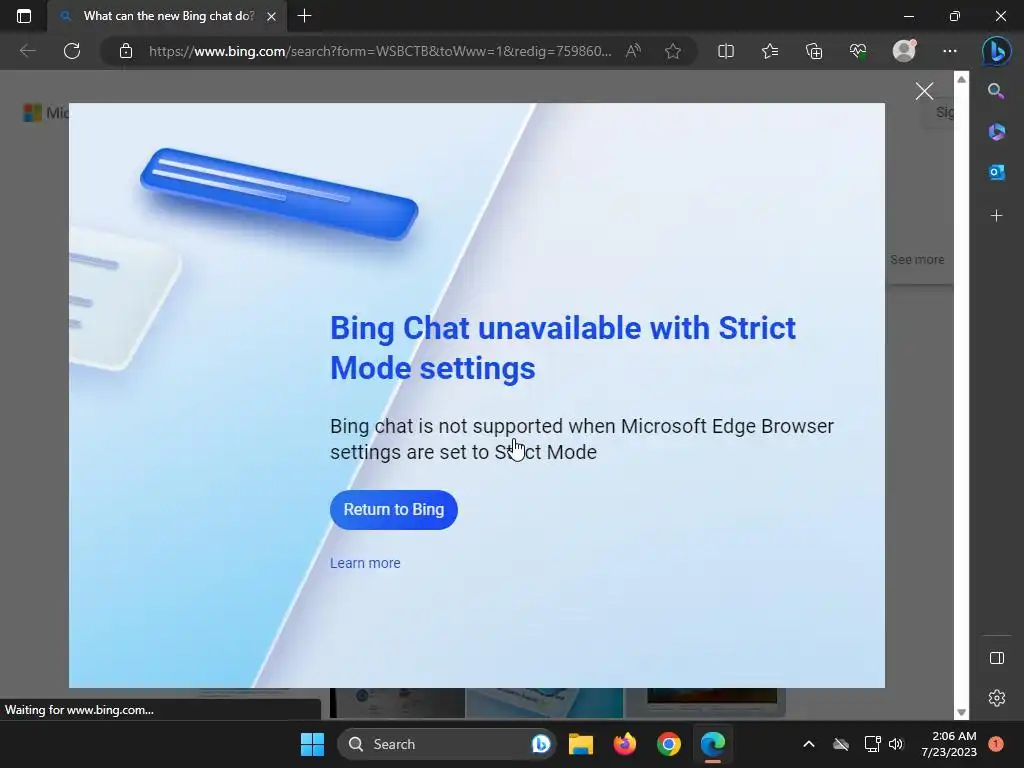Click the page scrollbar down arrow
Viewport: 1024px width, 768px height.
point(961,712)
